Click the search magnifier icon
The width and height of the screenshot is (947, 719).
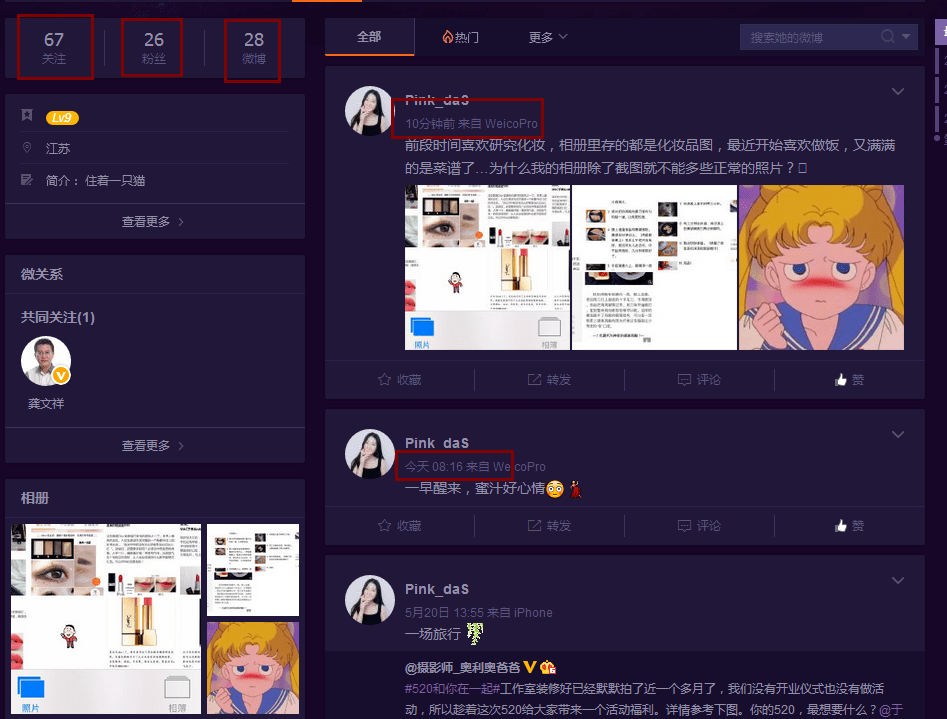click(x=887, y=37)
